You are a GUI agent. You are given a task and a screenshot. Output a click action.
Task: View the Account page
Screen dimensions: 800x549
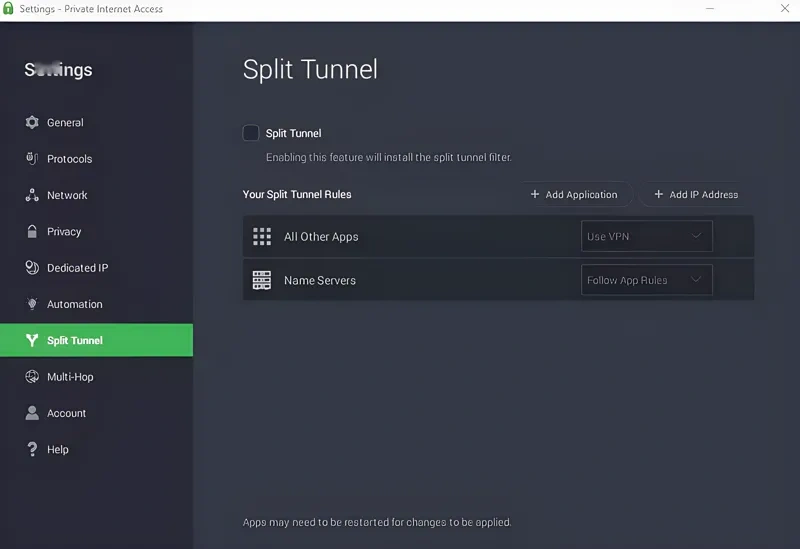coord(67,413)
